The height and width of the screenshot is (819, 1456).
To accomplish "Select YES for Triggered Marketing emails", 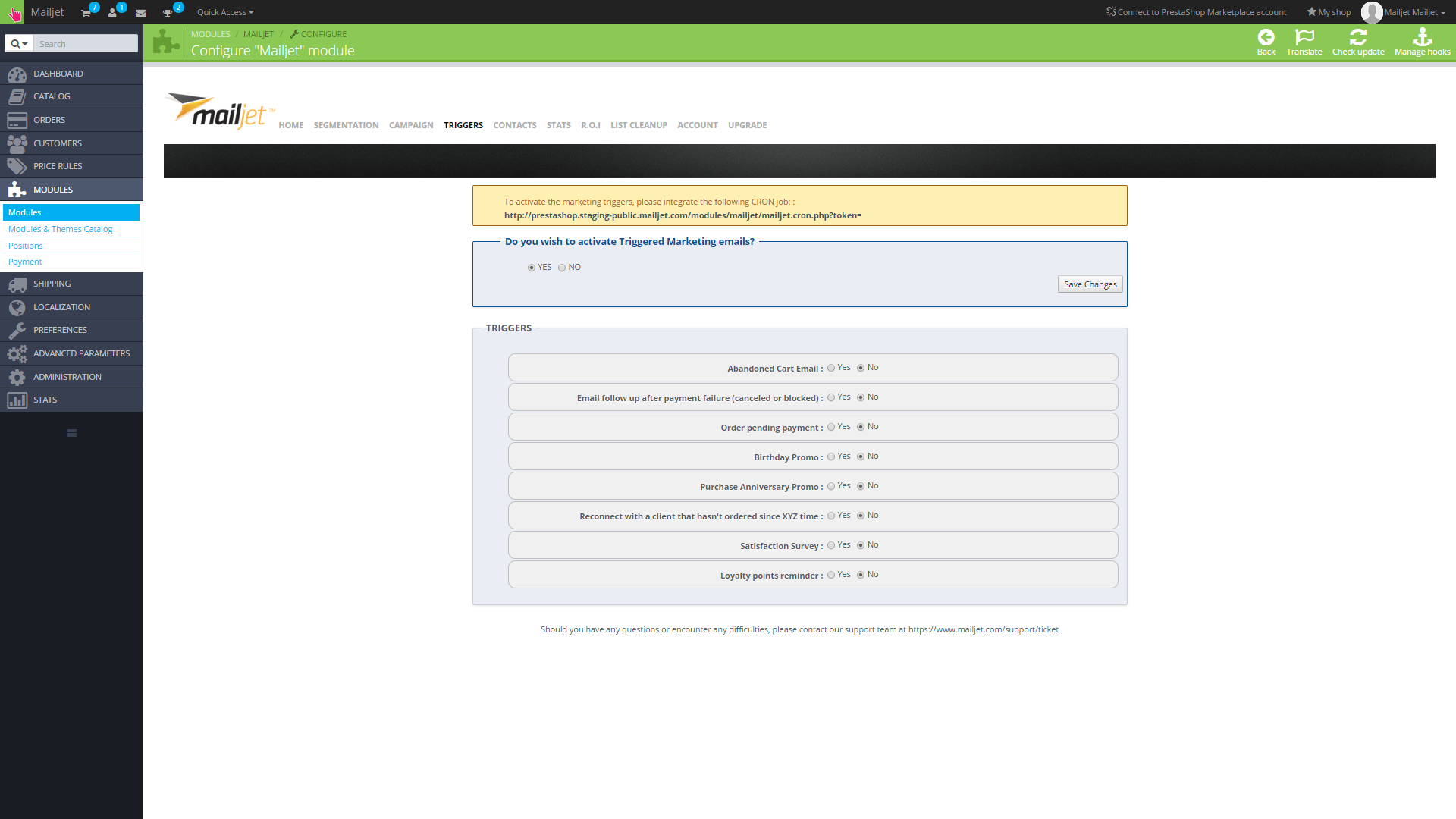I will click(532, 268).
